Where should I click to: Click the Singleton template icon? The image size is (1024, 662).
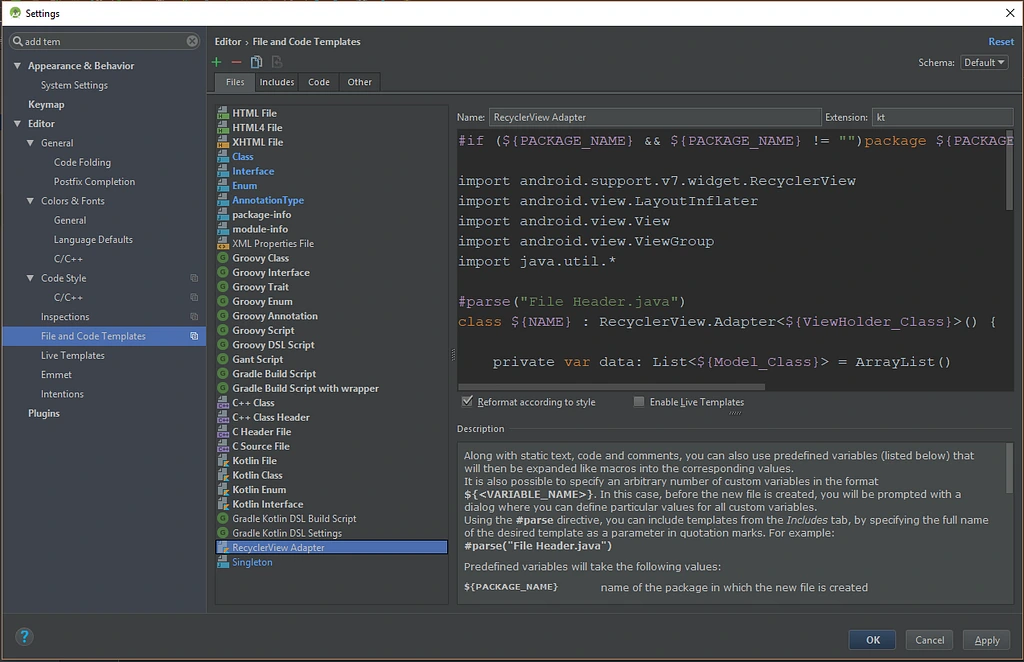[x=223, y=562]
